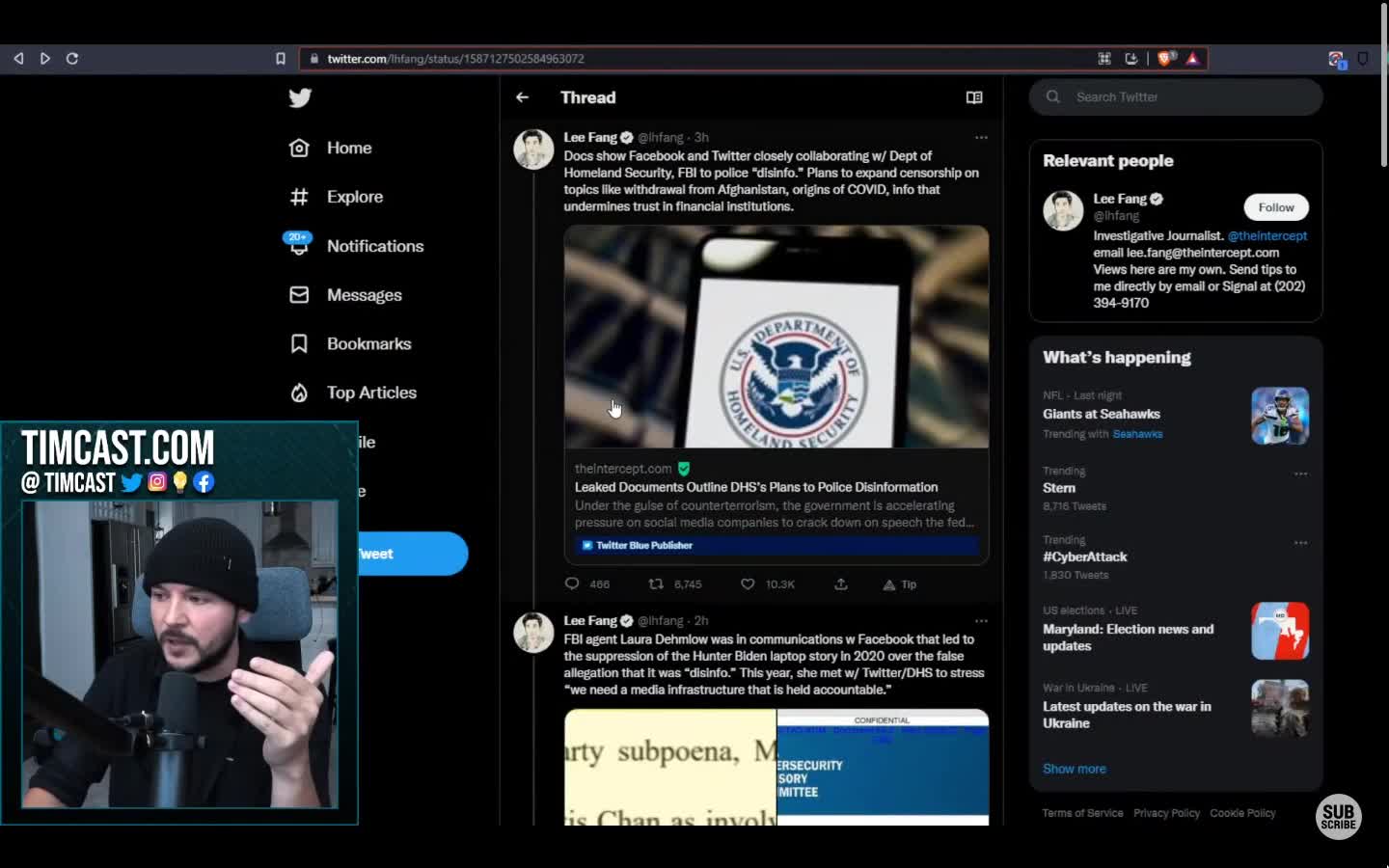Image resolution: width=1389 pixels, height=868 pixels.
Task: Open @theintercept link in bio
Action: (1266, 235)
